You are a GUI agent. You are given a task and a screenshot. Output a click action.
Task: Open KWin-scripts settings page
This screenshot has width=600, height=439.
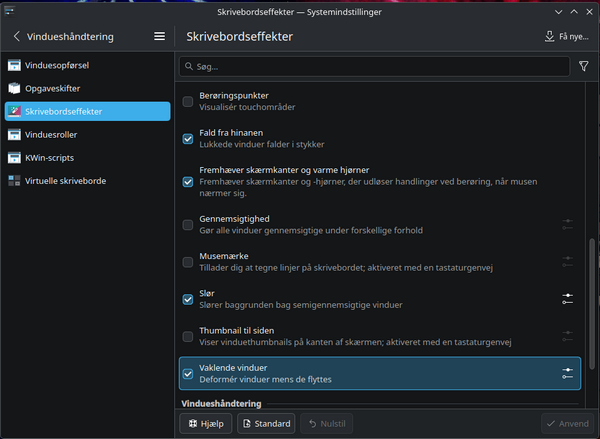point(48,158)
